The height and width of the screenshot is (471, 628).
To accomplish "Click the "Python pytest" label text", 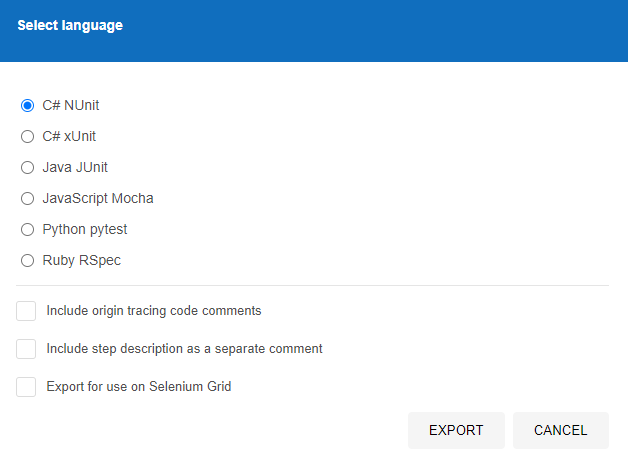I will click(x=85, y=229).
